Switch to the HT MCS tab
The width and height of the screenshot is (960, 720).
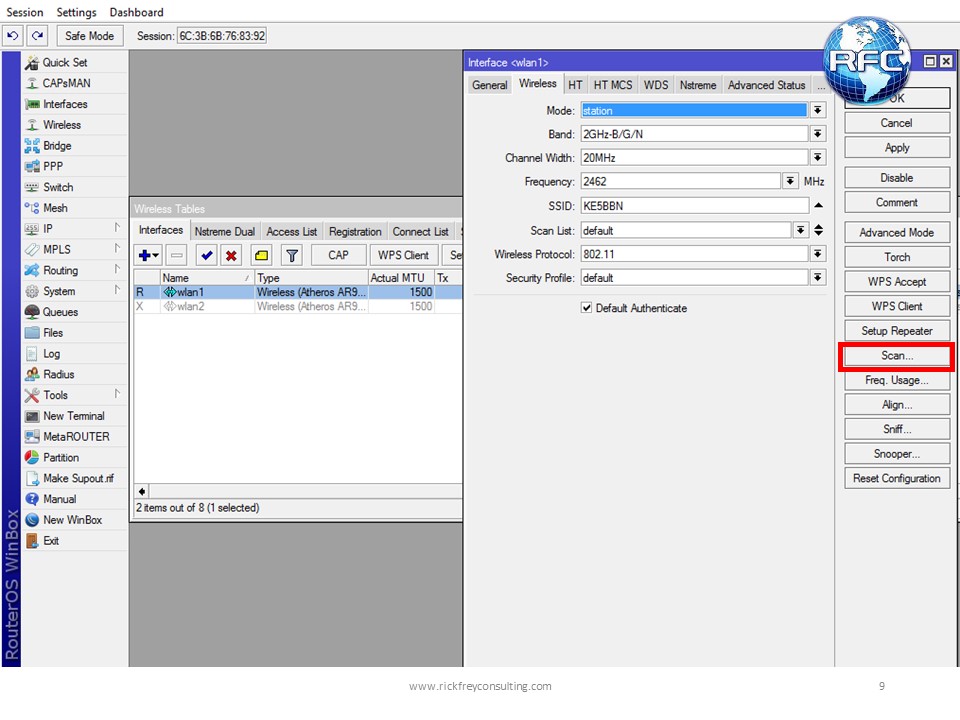coord(613,85)
